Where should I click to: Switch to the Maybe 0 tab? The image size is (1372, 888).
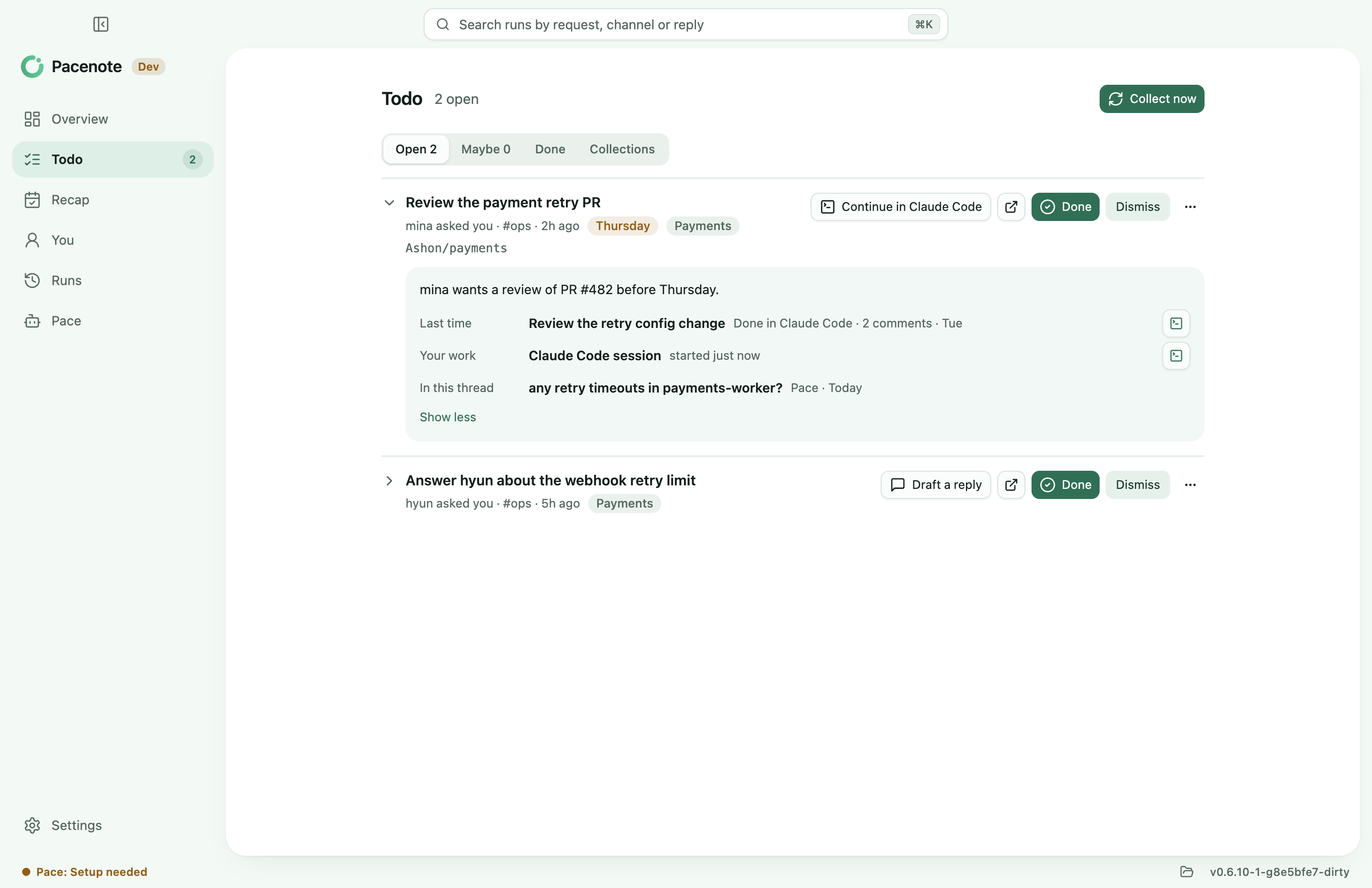485,149
